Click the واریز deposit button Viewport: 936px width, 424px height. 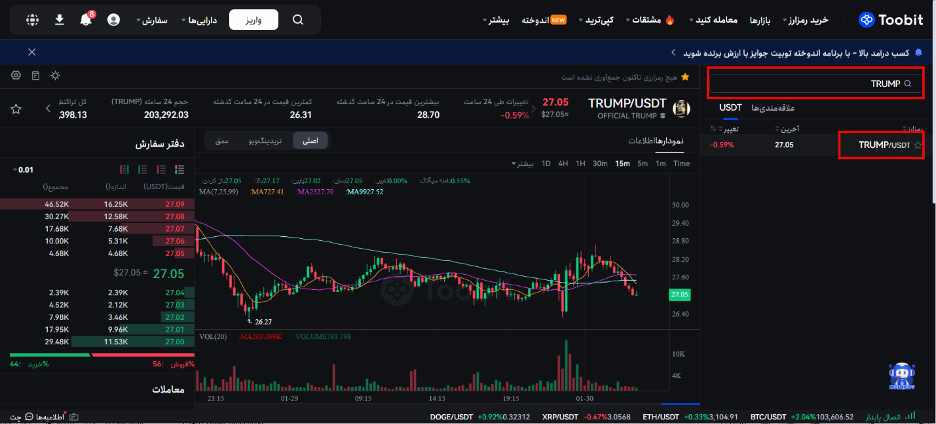pyautogui.click(x=253, y=20)
